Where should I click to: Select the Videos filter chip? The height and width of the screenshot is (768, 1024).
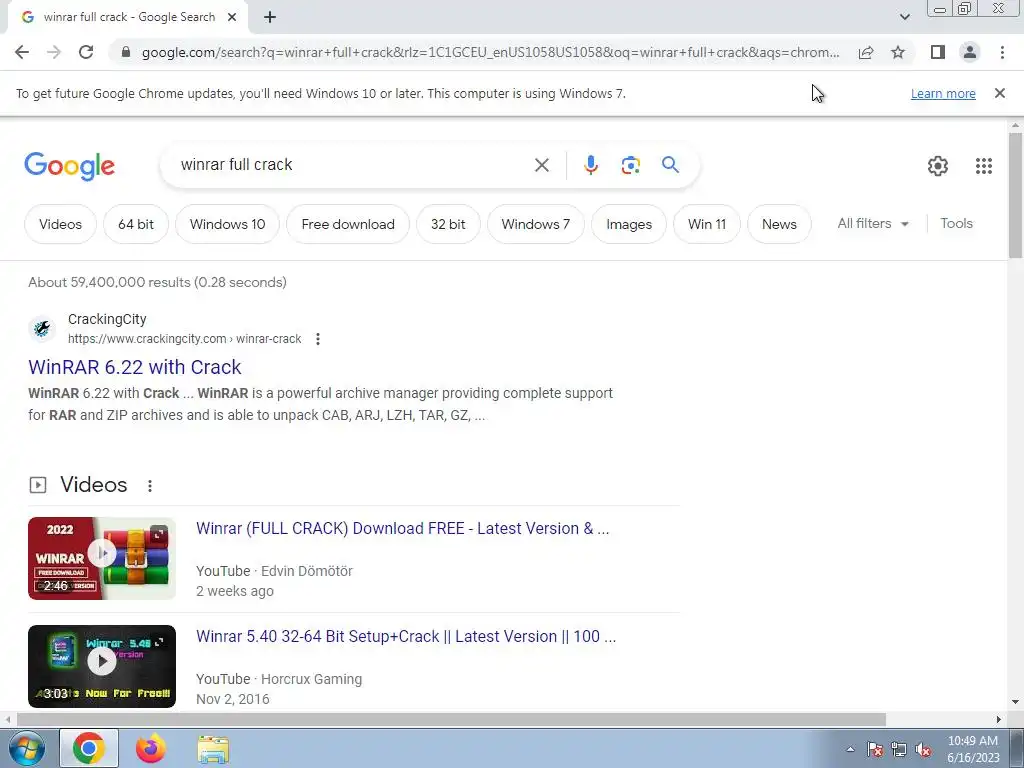click(60, 224)
